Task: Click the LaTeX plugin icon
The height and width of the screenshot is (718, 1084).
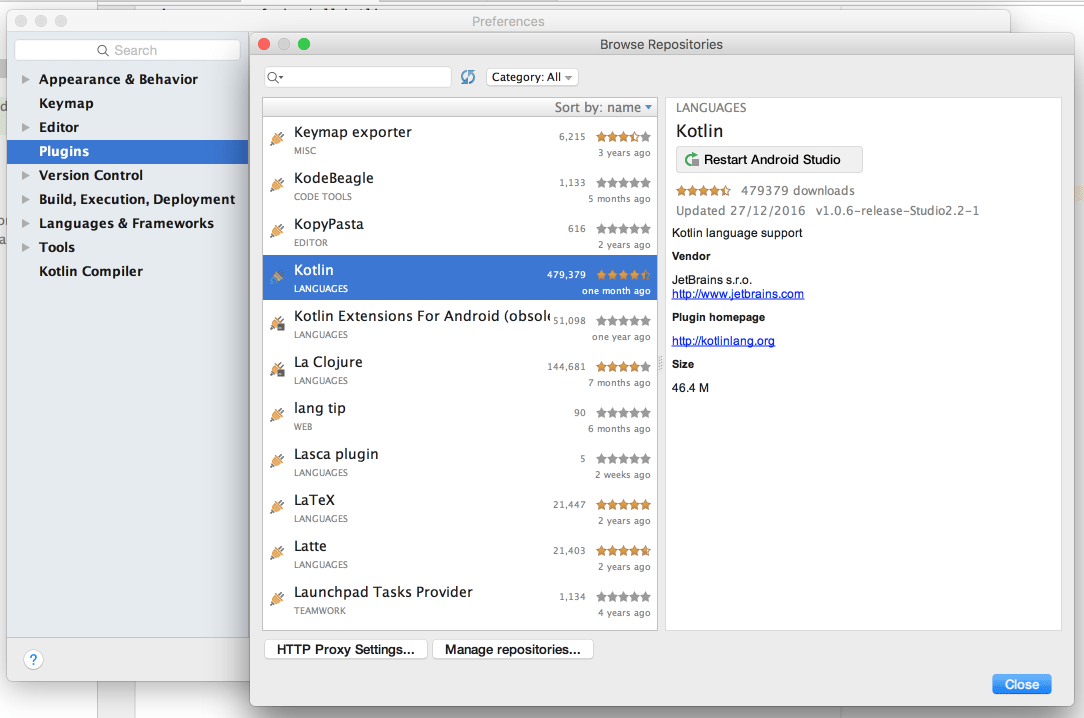Action: click(x=277, y=507)
